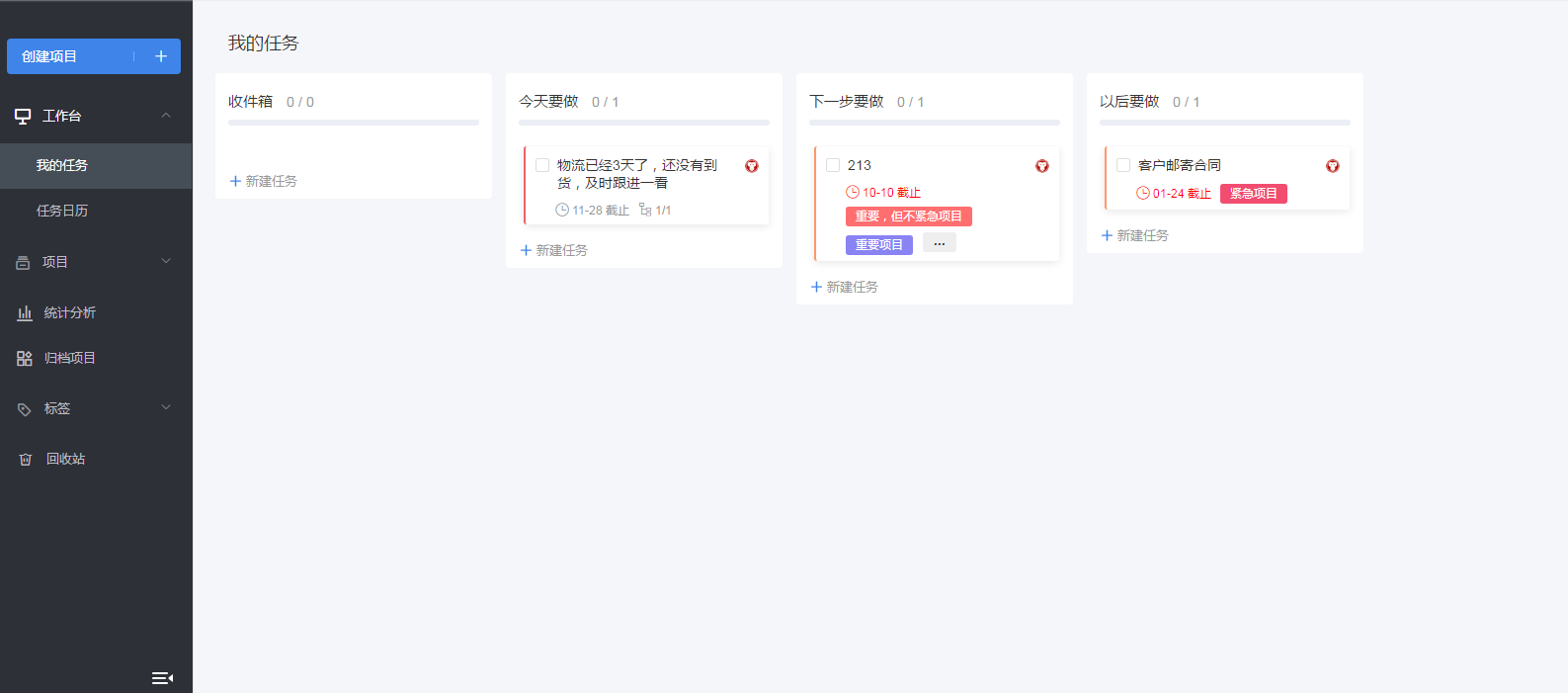Collapse the sidebar using bottom menu icon

click(162, 678)
